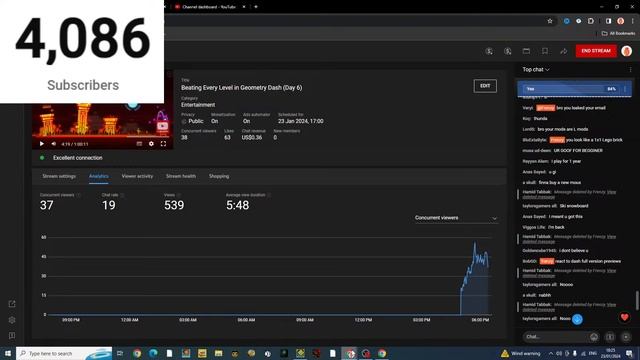640x360 pixels.
Task: Click the 539 views value
Action: coord(174,205)
